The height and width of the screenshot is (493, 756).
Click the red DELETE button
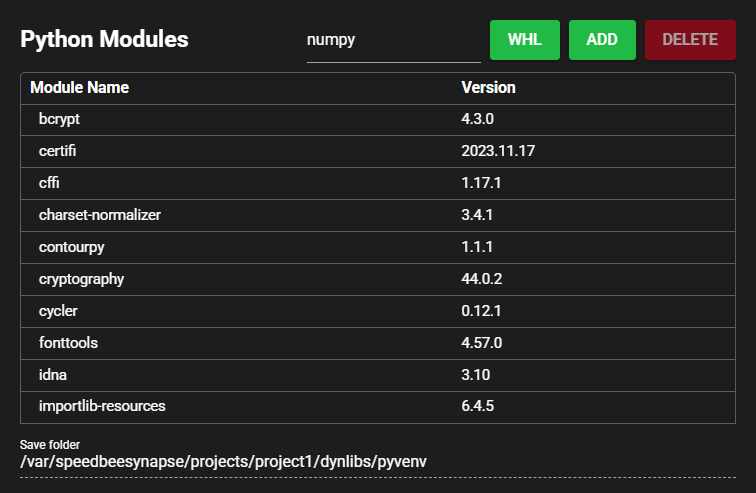point(689,40)
